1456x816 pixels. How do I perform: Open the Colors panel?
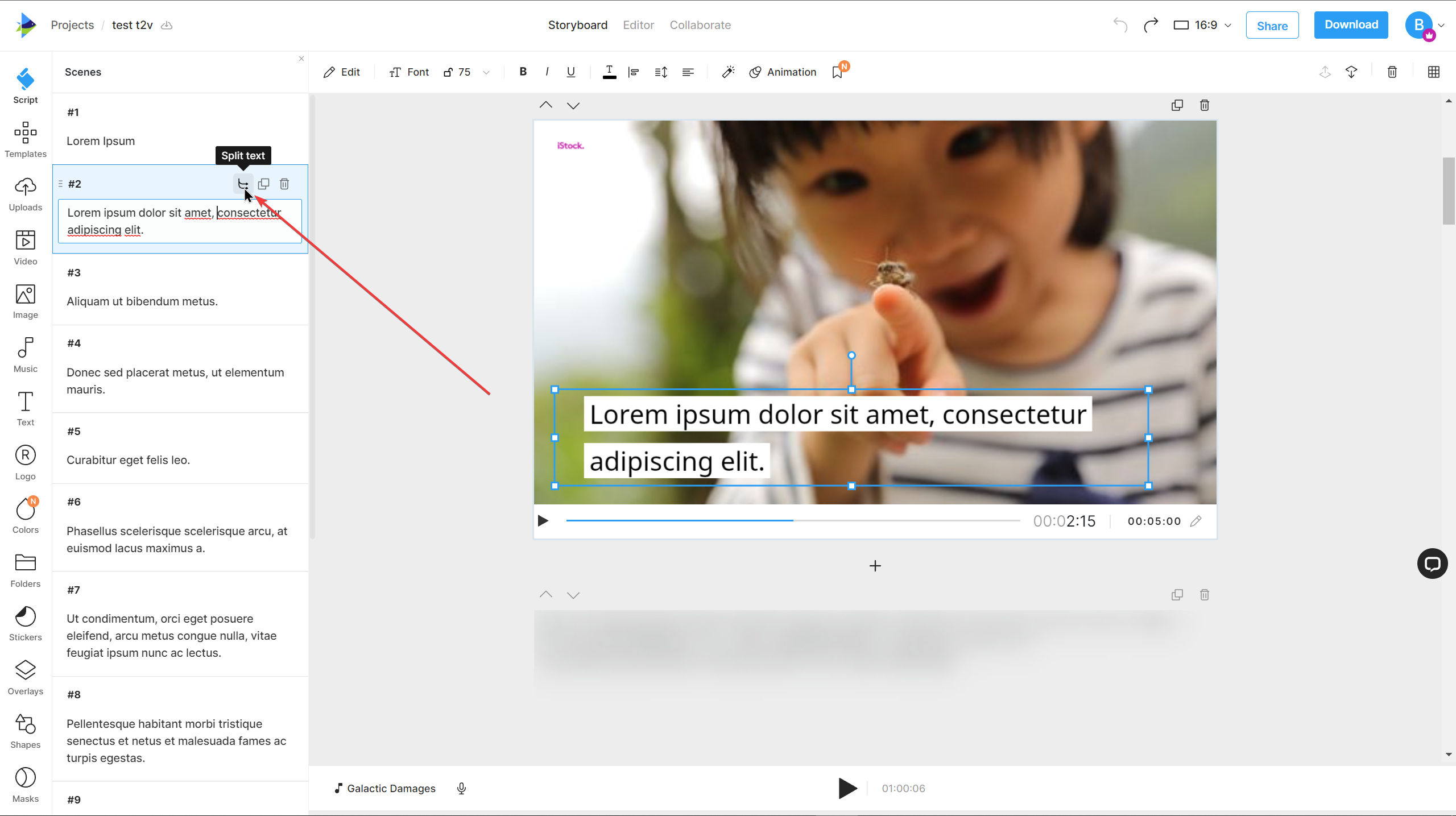point(26,516)
